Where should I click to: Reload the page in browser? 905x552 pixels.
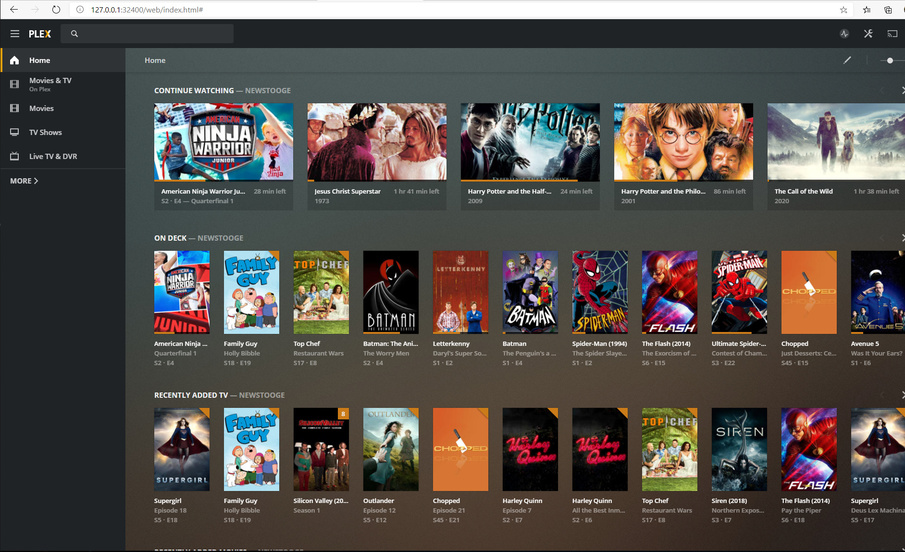(x=55, y=9)
